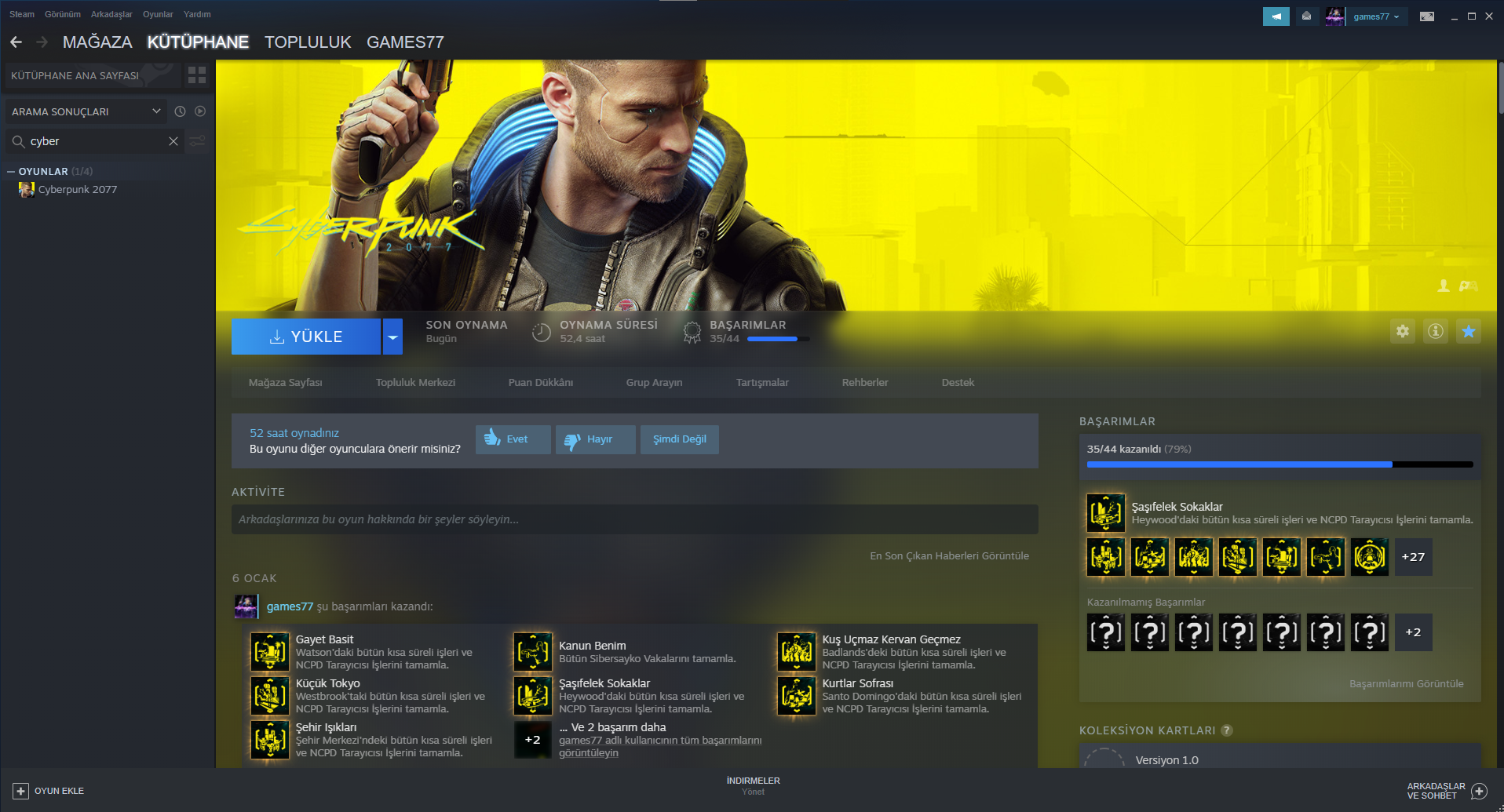Switch to the Mağaza tab

[x=97, y=42]
